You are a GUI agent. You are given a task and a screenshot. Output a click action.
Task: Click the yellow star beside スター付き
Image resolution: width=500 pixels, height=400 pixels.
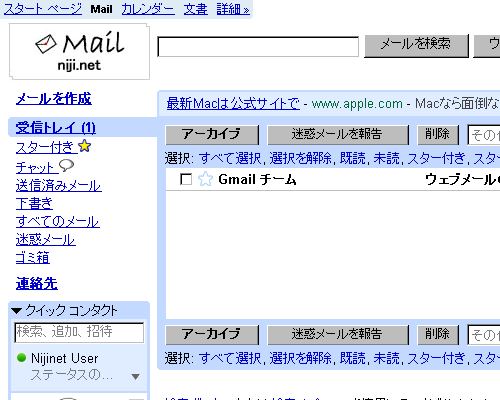click(x=85, y=146)
